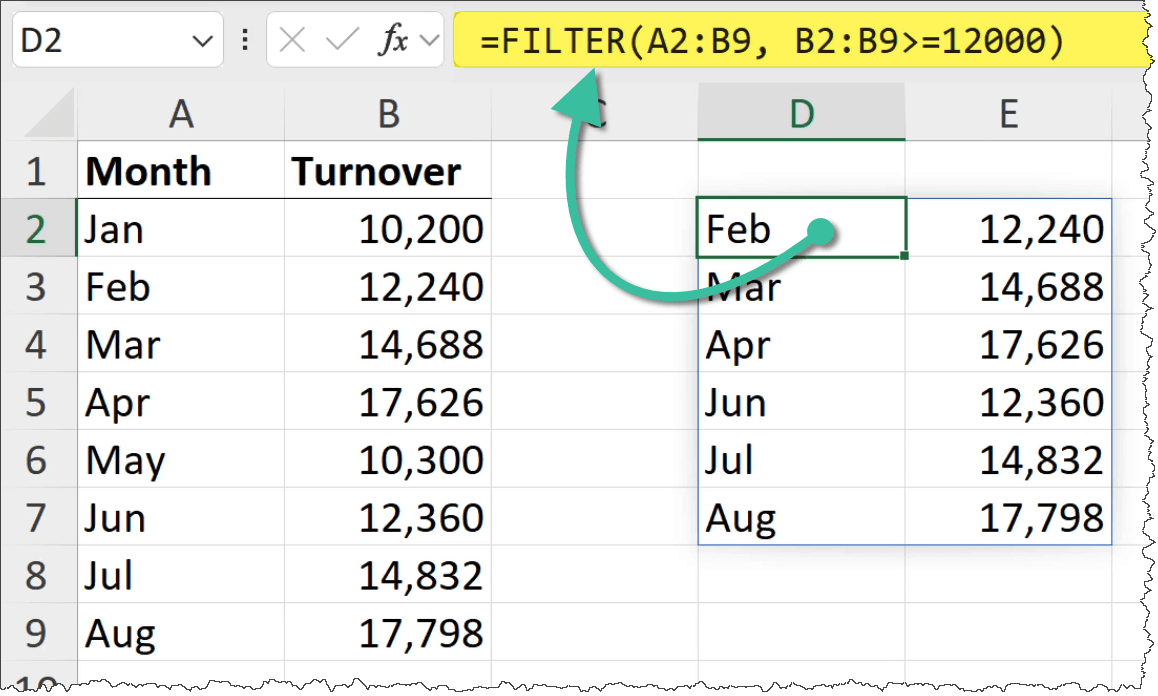Select column B header
Viewport: 1158px width, 696px height.
coord(388,114)
